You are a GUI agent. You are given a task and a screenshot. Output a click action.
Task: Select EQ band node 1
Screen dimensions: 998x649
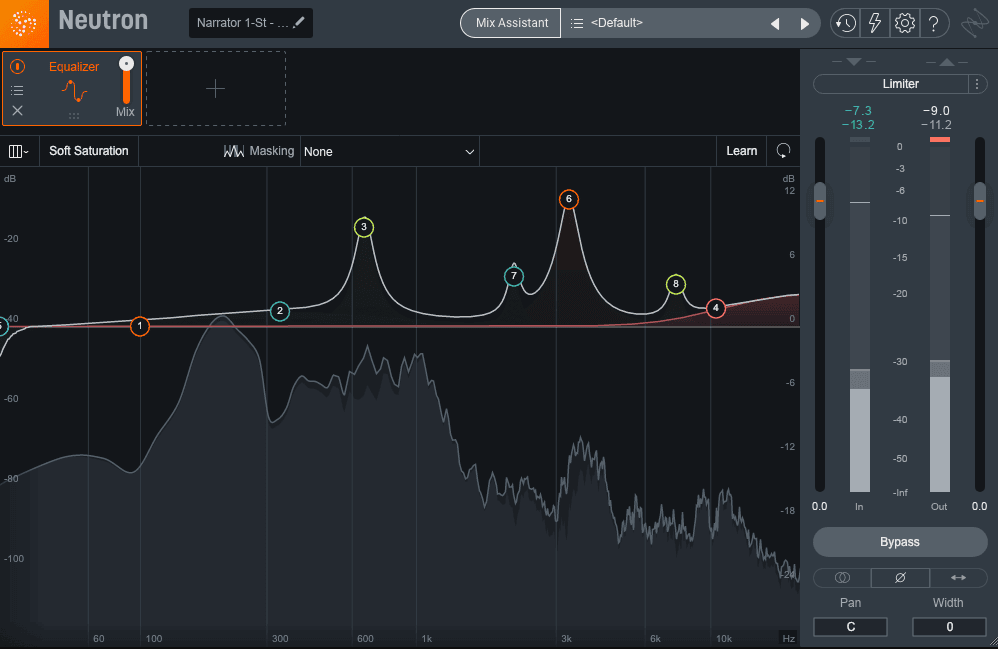[140, 326]
